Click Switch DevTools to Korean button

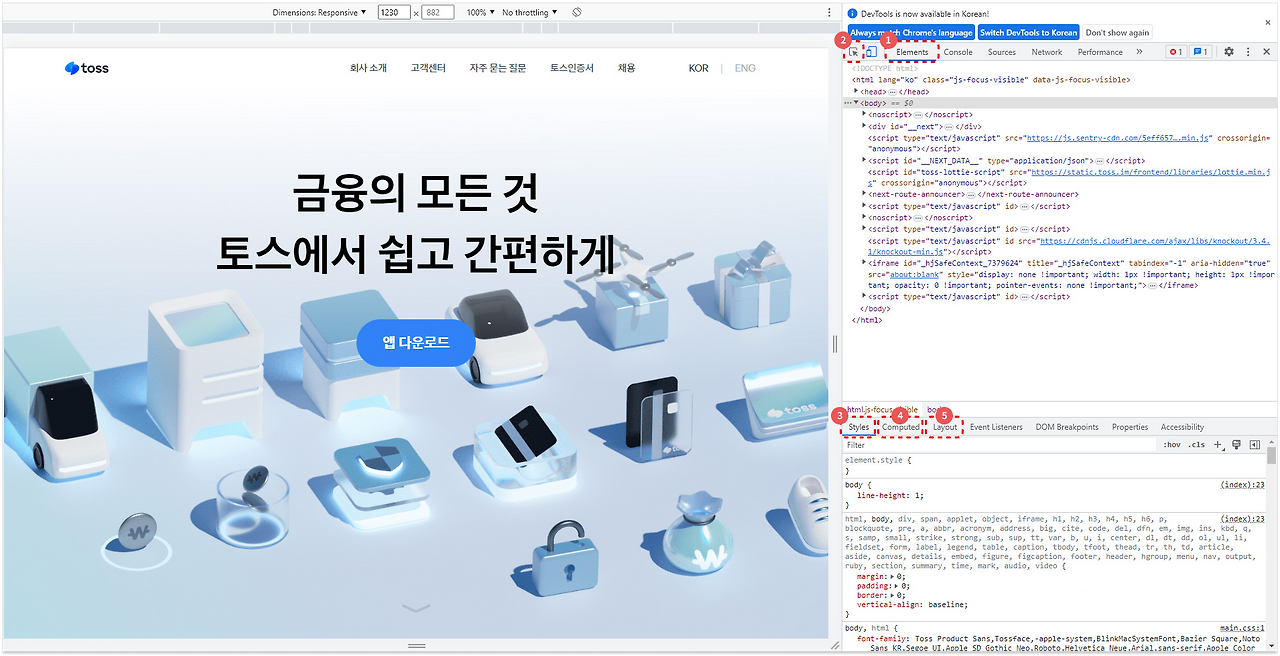(x=1028, y=32)
